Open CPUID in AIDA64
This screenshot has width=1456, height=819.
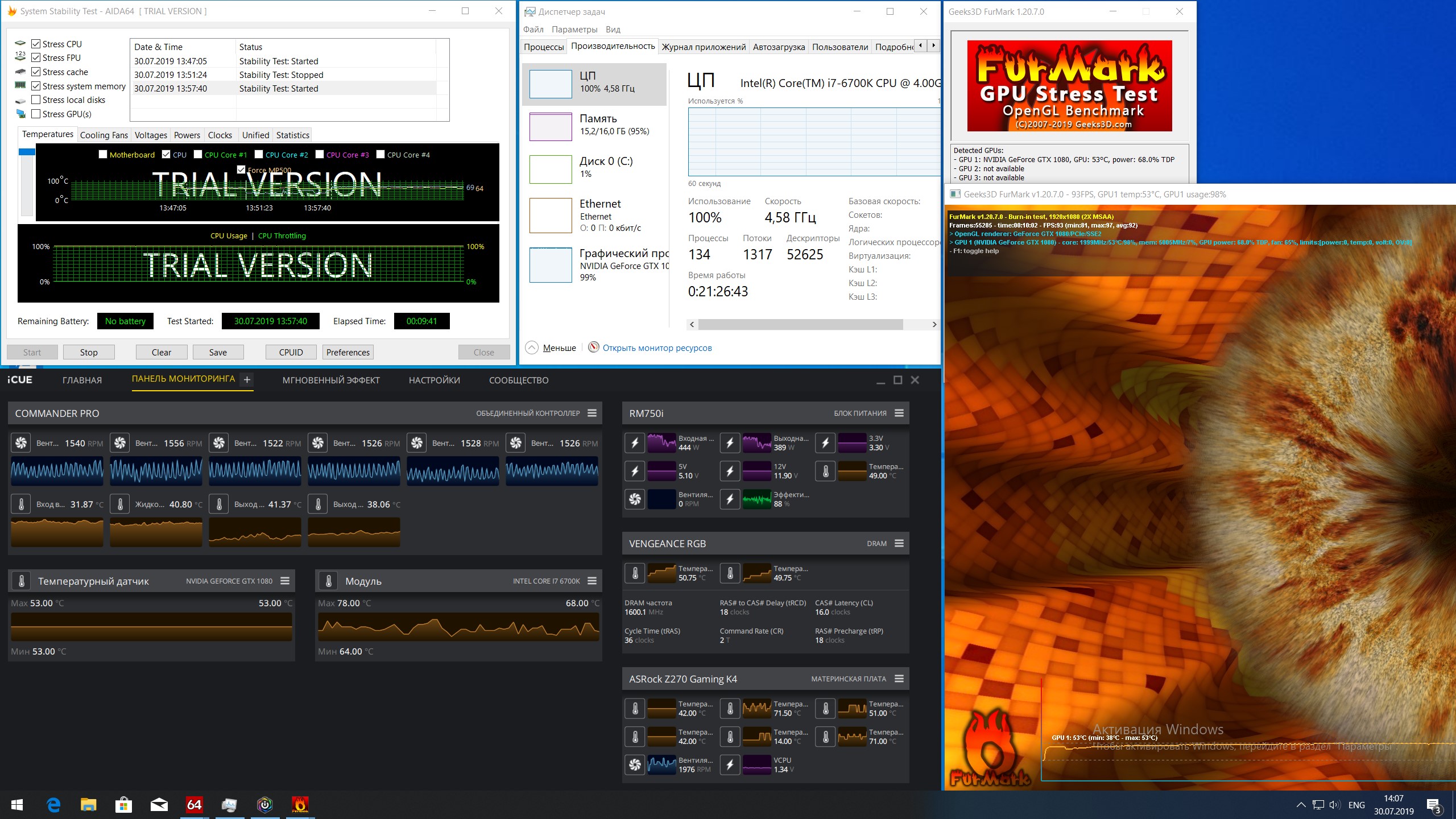tap(291, 352)
